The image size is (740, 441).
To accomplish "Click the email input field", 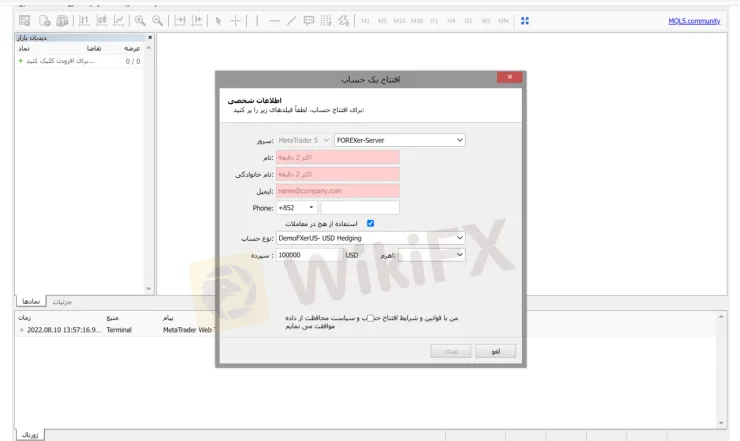I will coord(337,190).
